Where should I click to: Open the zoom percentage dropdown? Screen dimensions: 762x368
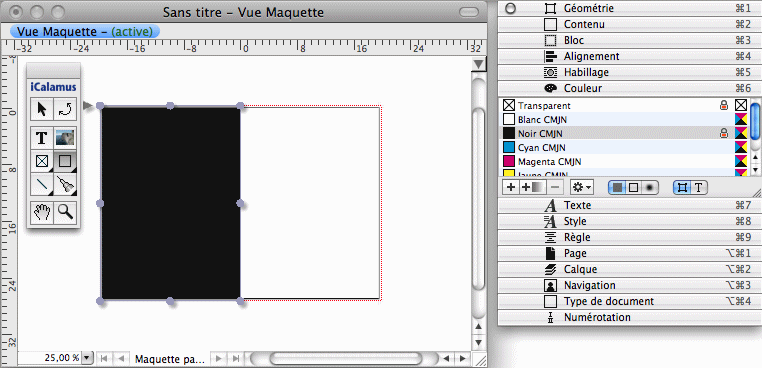click(87, 358)
